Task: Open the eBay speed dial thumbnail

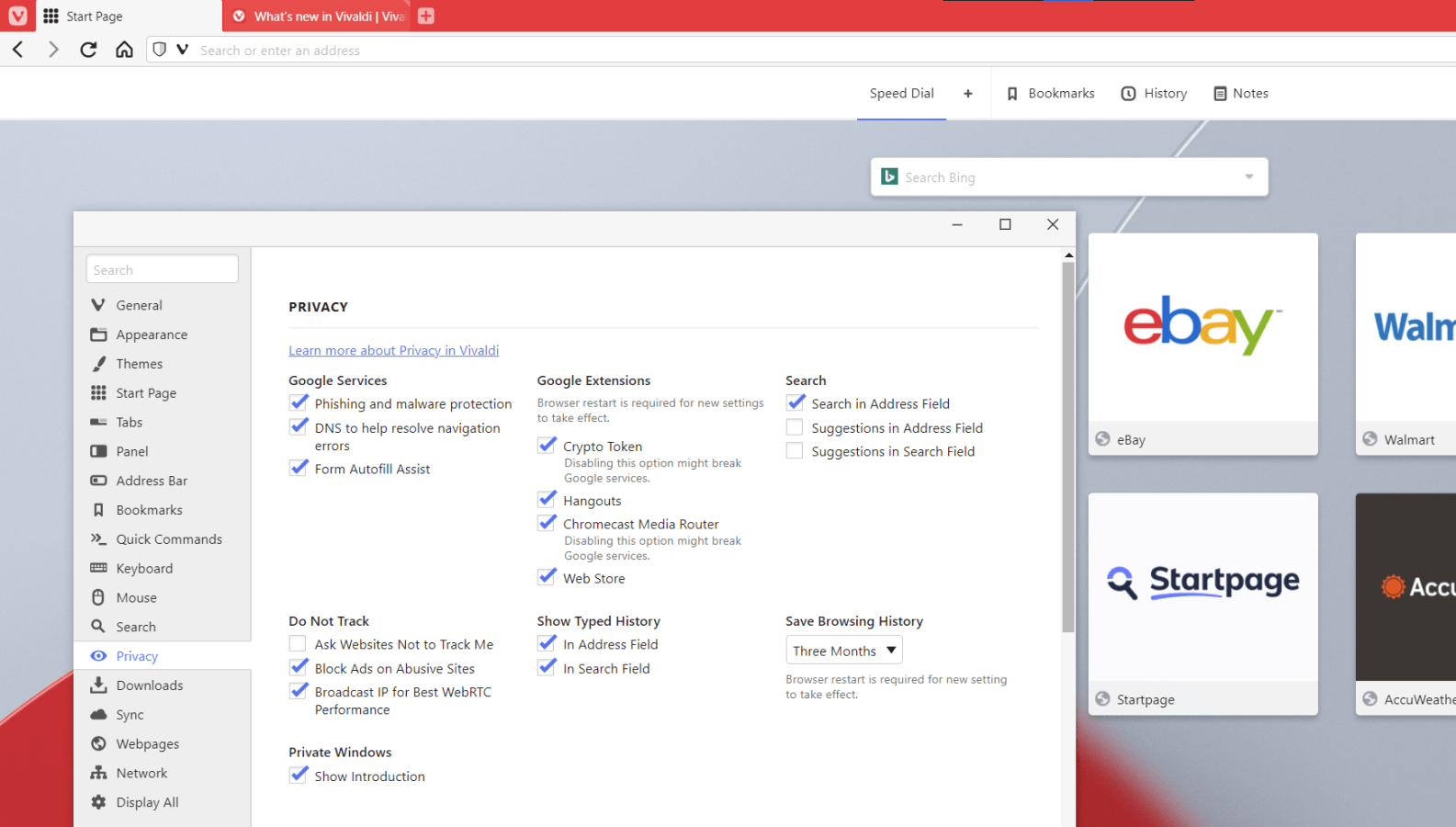Action: click(1203, 344)
